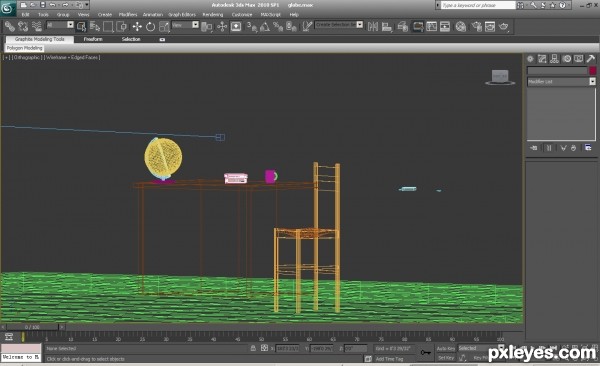Activate the Select Object tool
600x366 pixels.
coord(81,26)
